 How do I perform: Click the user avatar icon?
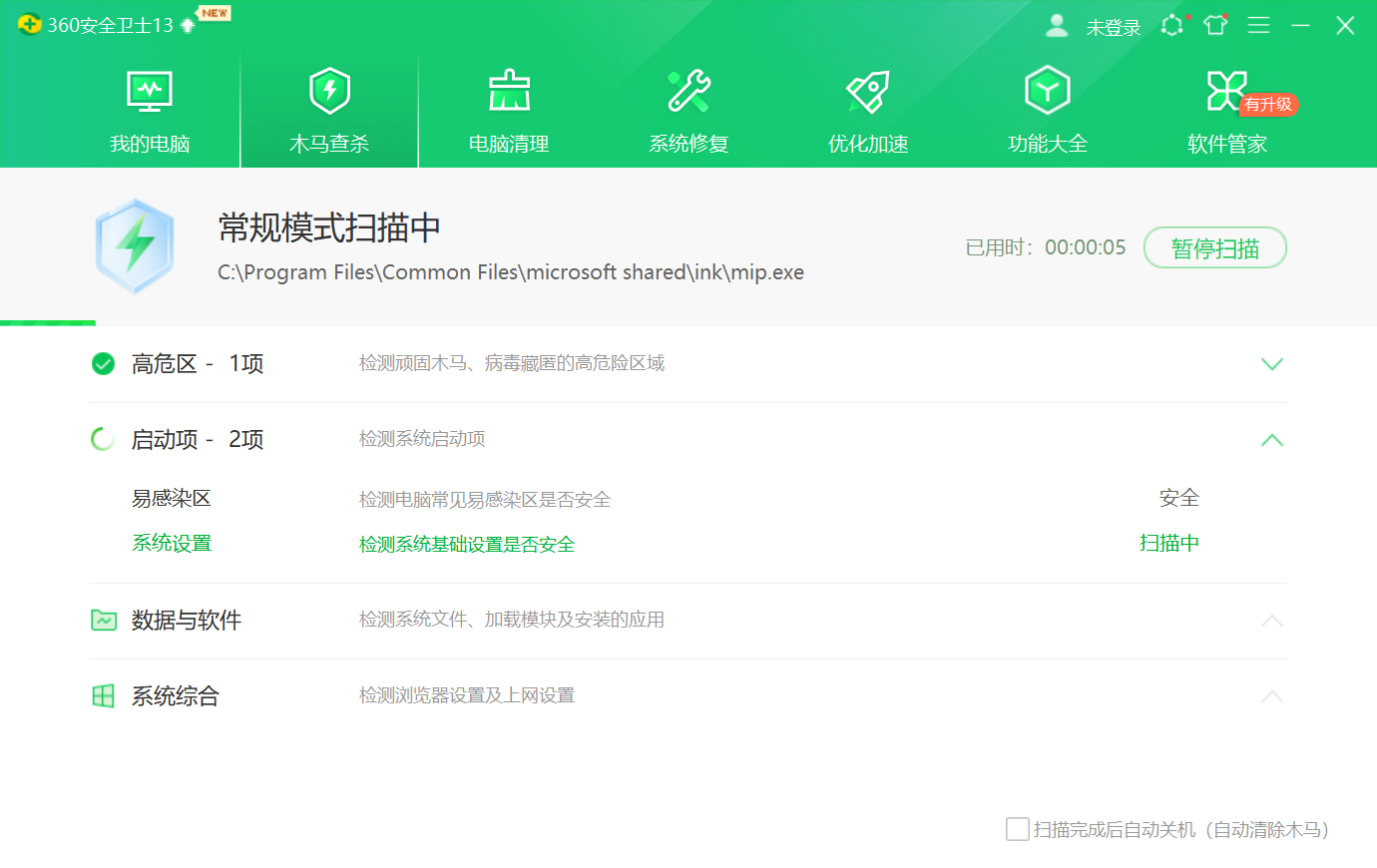[x=1057, y=25]
